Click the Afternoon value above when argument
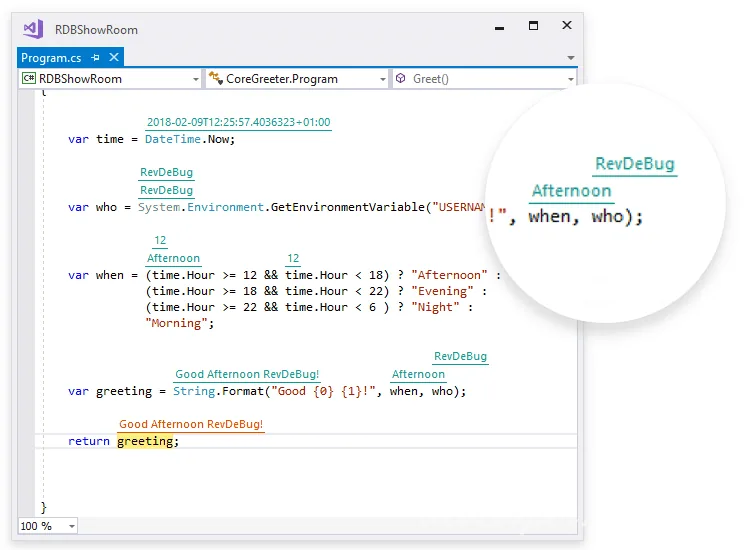750x550 pixels. coord(419,374)
